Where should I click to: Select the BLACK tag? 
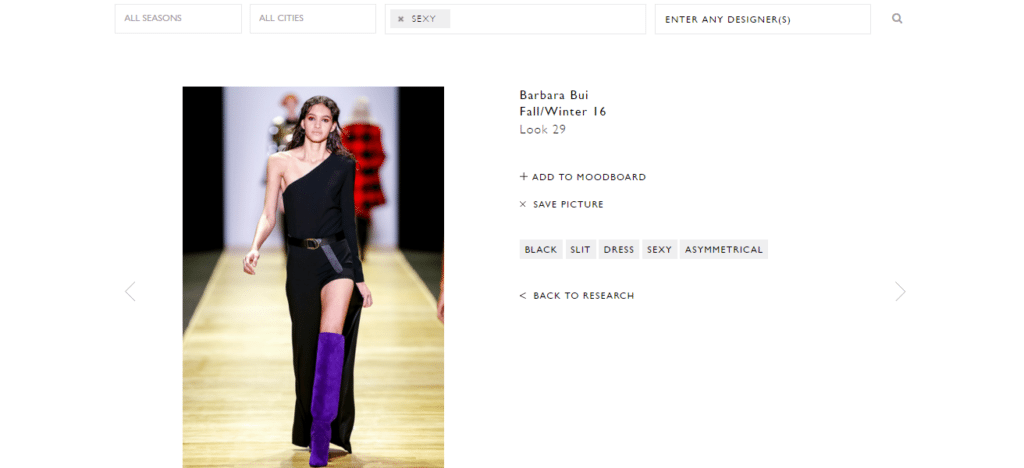pyautogui.click(x=541, y=250)
